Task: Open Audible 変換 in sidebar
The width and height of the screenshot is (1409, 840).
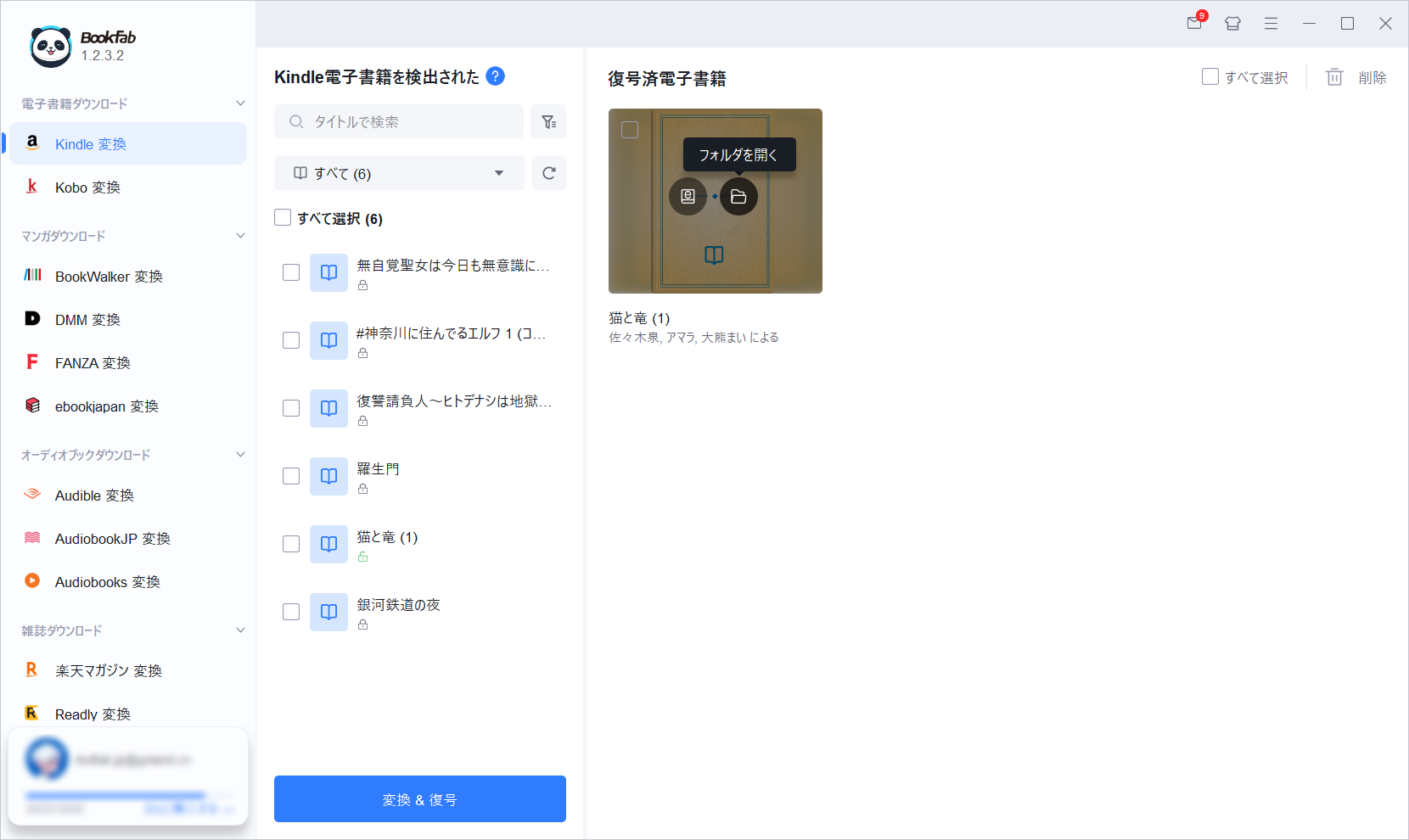Action: click(x=127, y=495)
